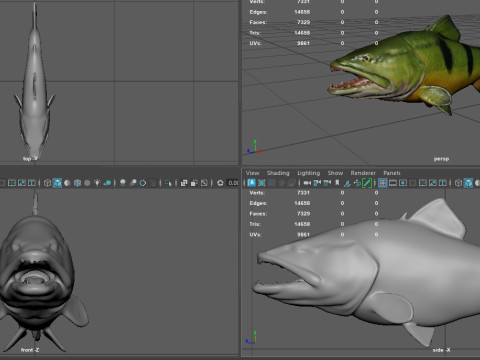Toggle Safe Action in front view toolbar
Viewport: 480px width, 360px height.
tap(22, 183)
